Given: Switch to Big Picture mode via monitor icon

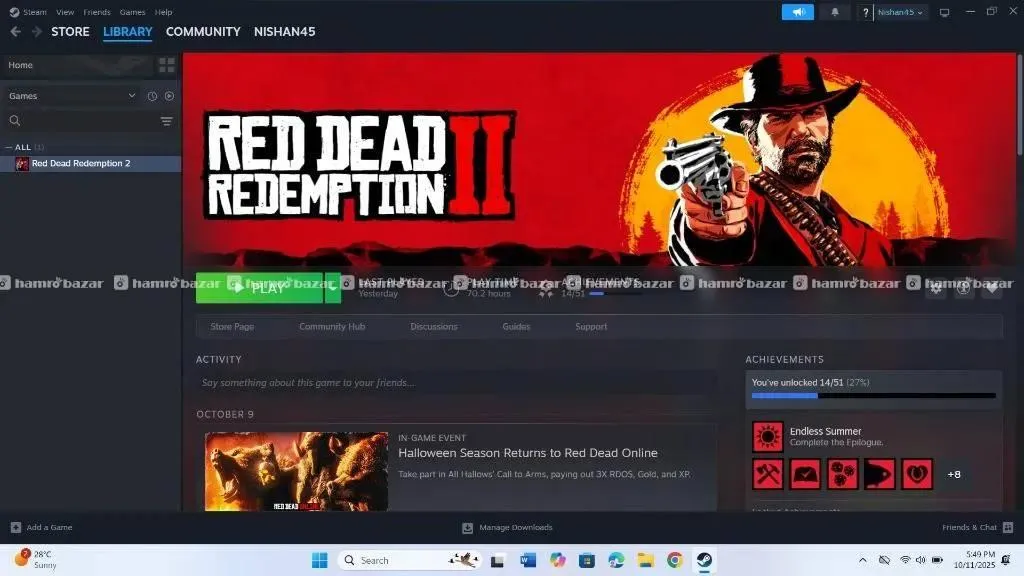Looking at the screenshot, I should coord(944,13).
